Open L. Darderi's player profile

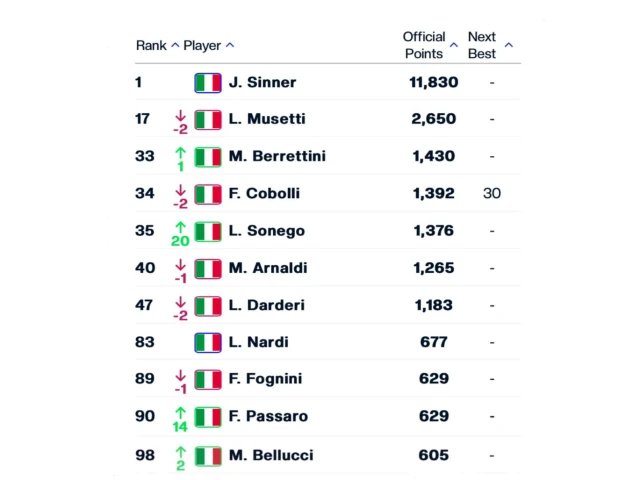(265, 305)
